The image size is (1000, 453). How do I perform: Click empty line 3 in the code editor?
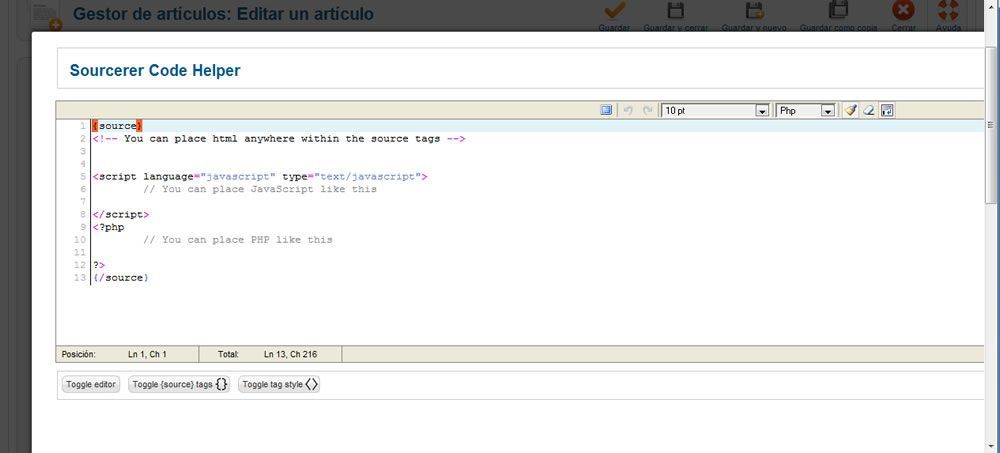536,151
